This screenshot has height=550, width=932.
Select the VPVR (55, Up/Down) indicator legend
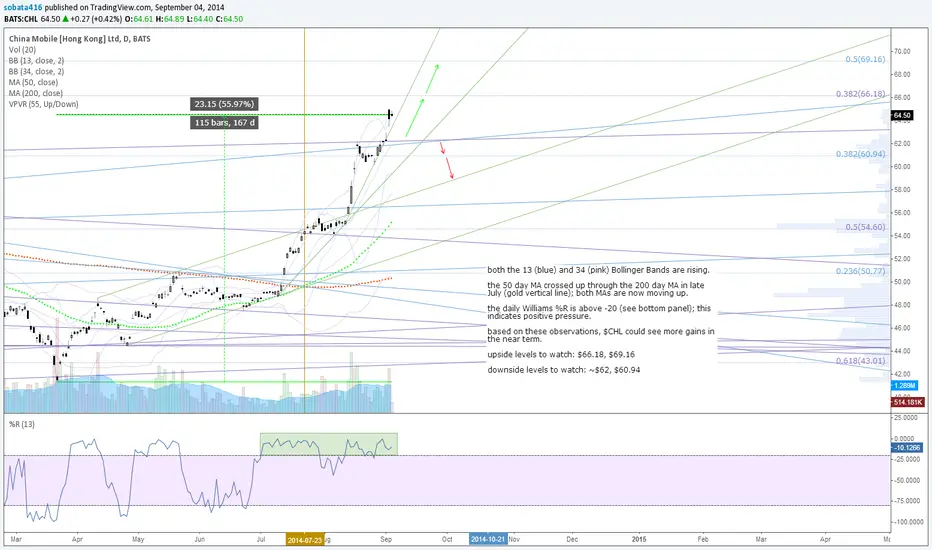point(43,104)
